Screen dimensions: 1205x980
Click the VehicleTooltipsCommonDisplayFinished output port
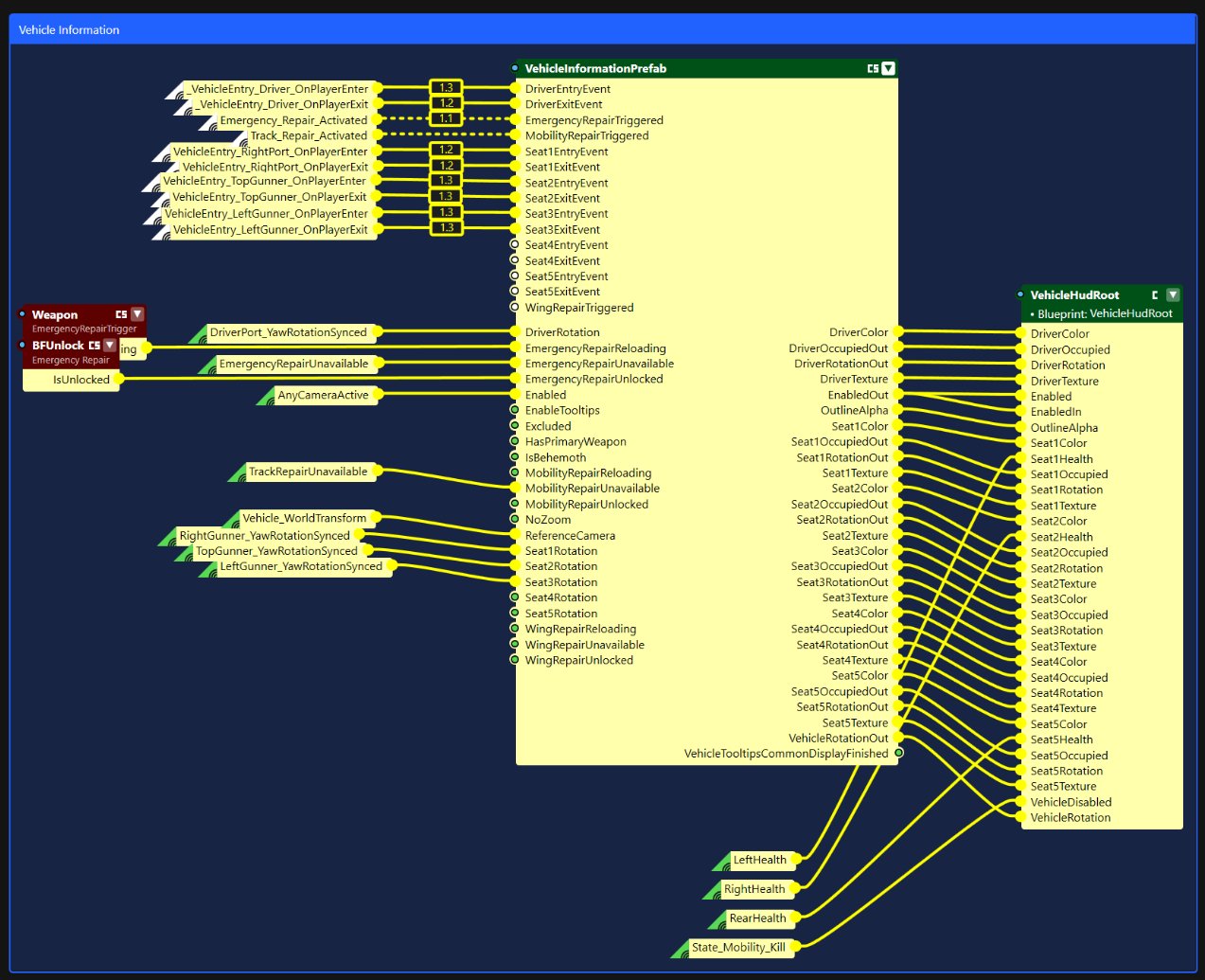click(x=898, y=753)
